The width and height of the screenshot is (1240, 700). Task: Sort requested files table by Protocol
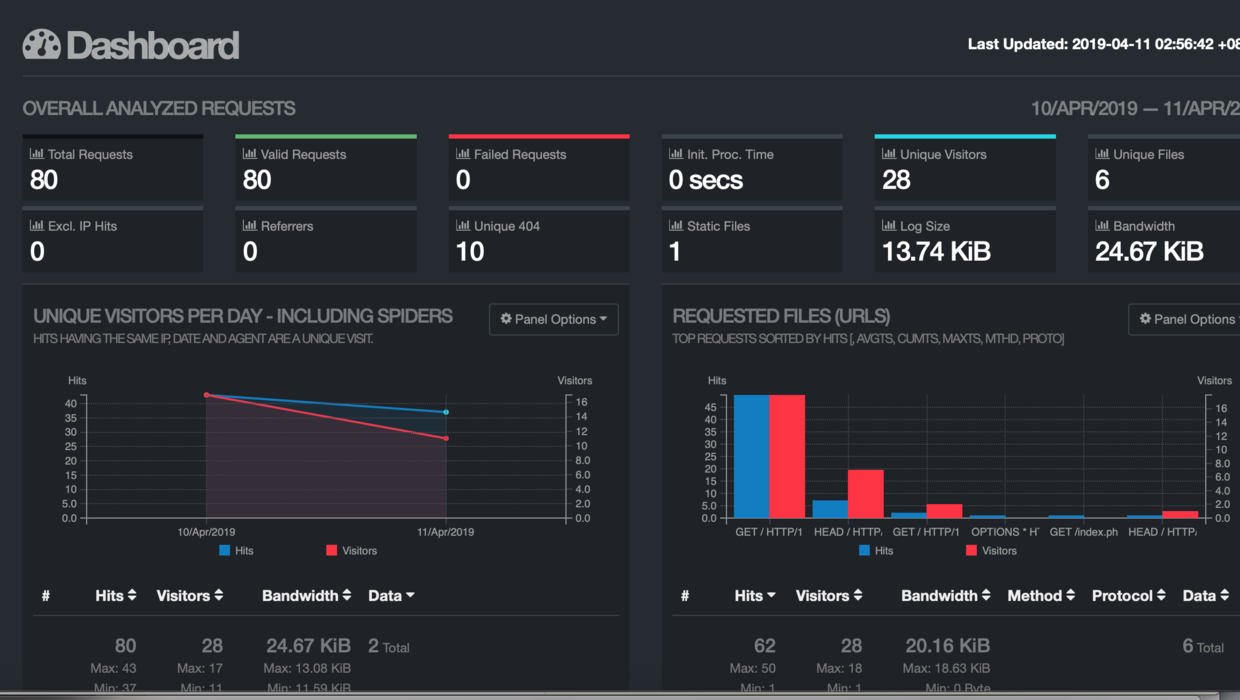(x=1129, y=595)
